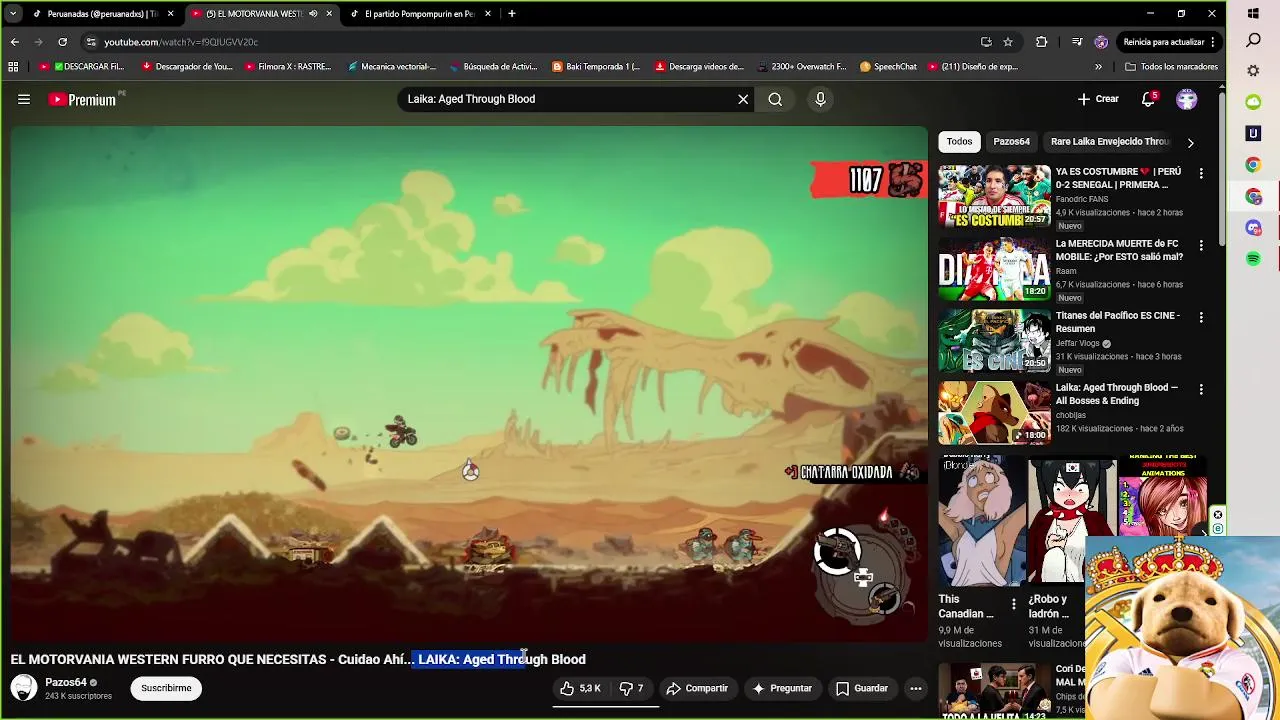The height and width of the screenshot is (720, 1280).
Task: Reload the current page
Action: point(62,42)
